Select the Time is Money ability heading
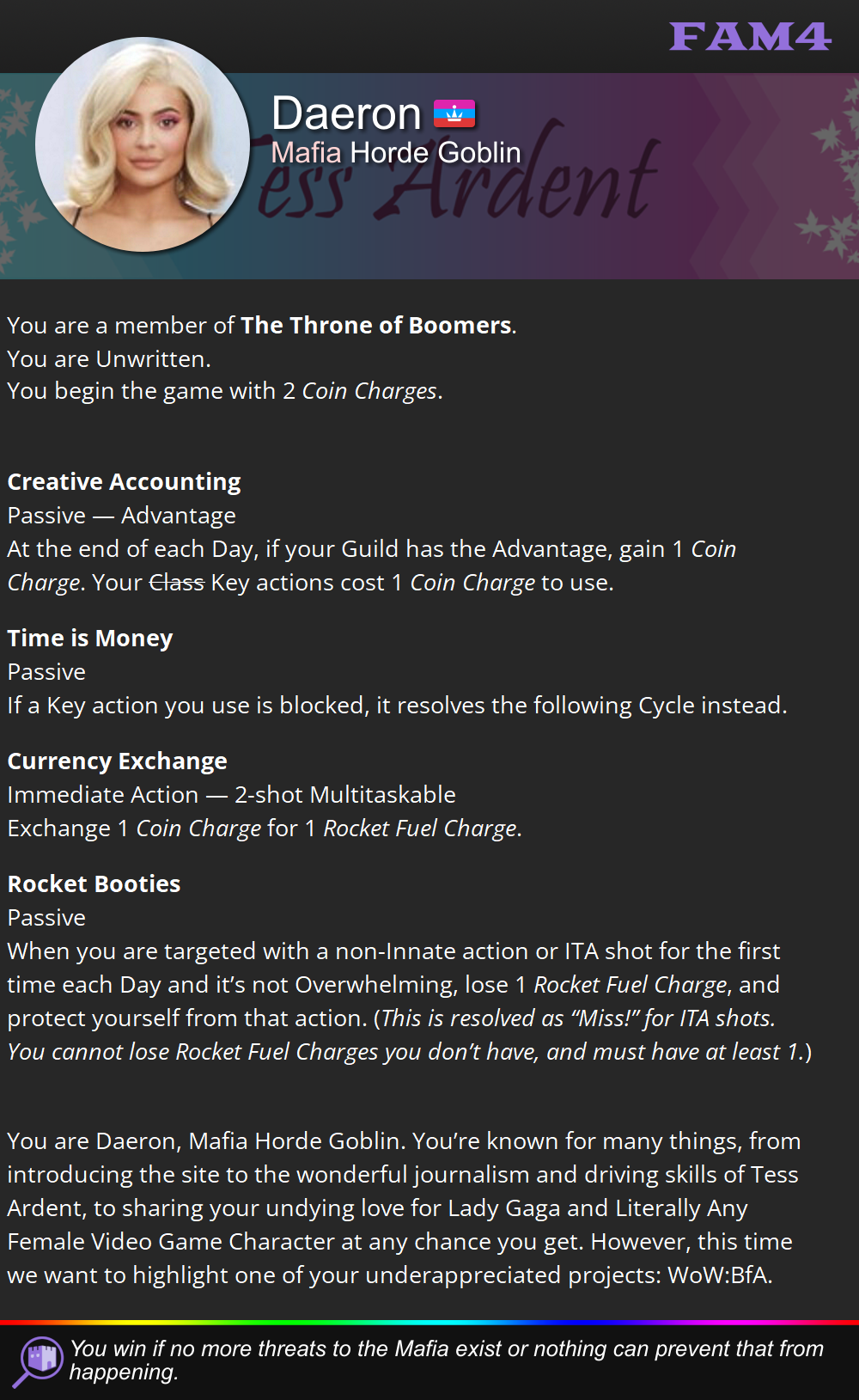Screen dimensions: 859x1400 click(x=90, y=639)
